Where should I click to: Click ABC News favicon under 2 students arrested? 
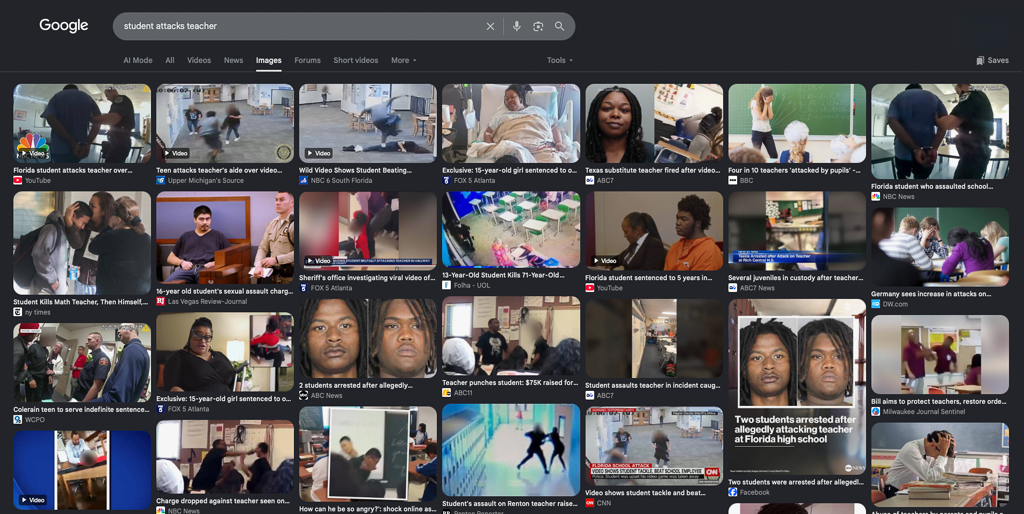[x=304, y=395]
